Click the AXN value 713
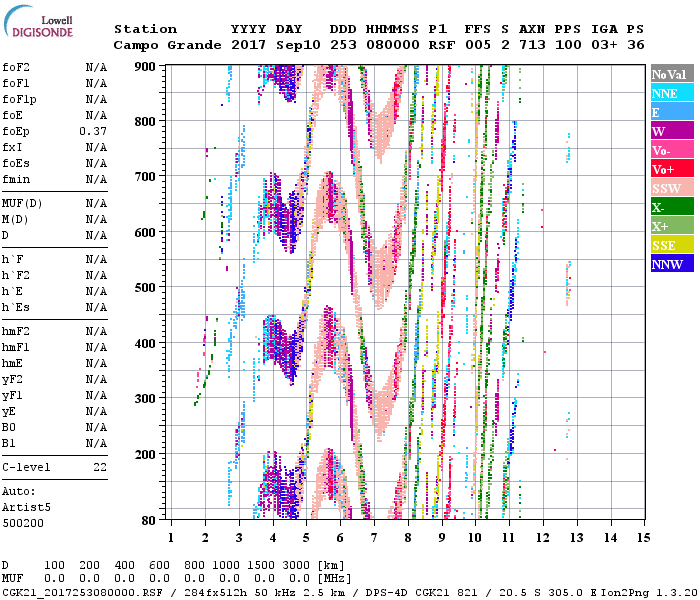The image size is (700, 600). tap(532, 45)
